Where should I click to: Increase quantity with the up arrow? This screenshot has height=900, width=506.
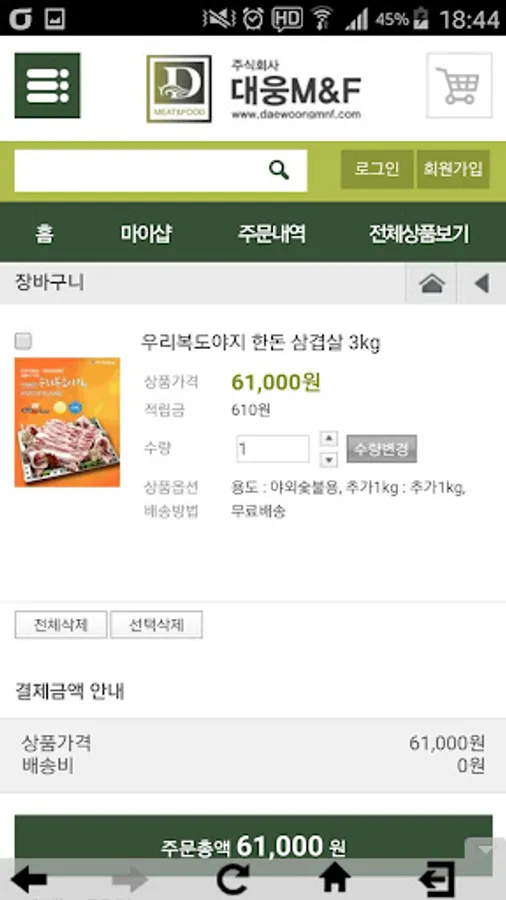click(328, 440)
